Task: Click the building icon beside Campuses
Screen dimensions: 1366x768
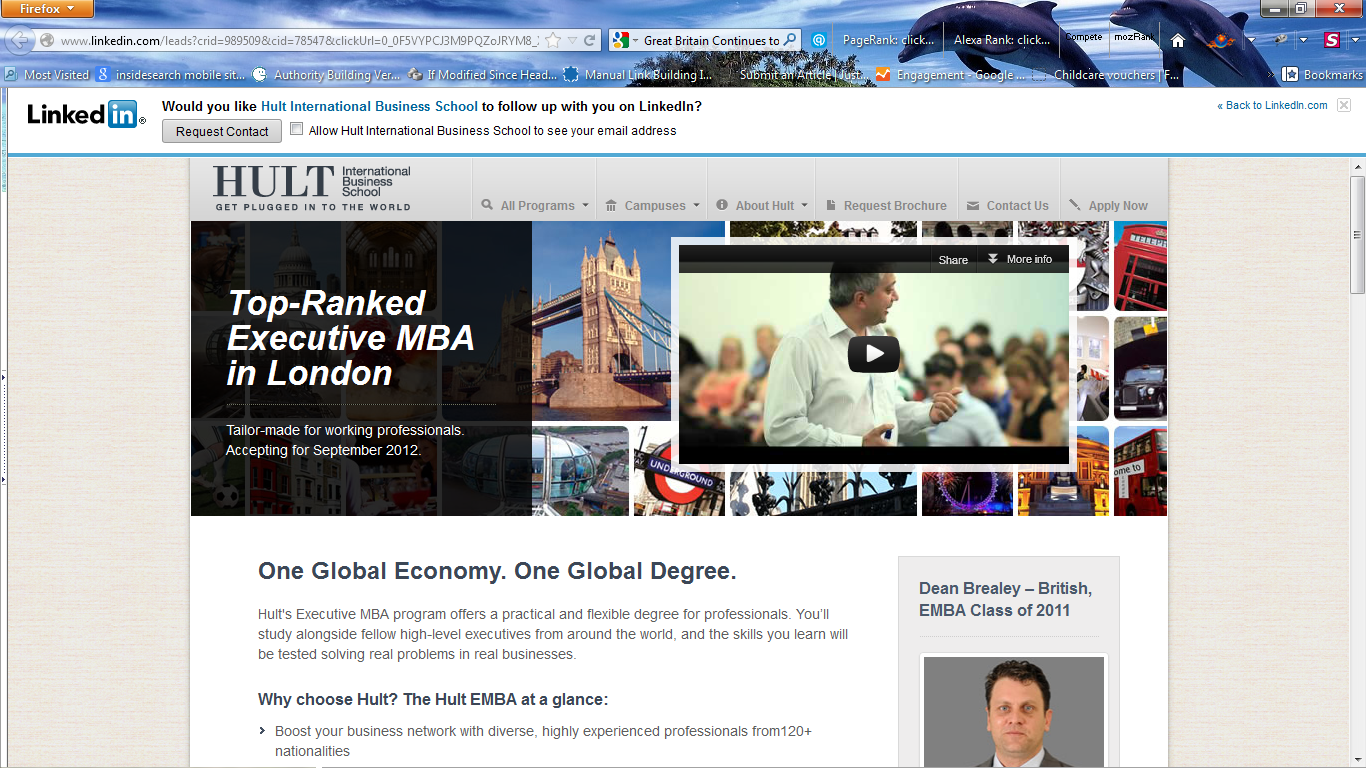Action: pyautogui.click(x=611, y=205)
